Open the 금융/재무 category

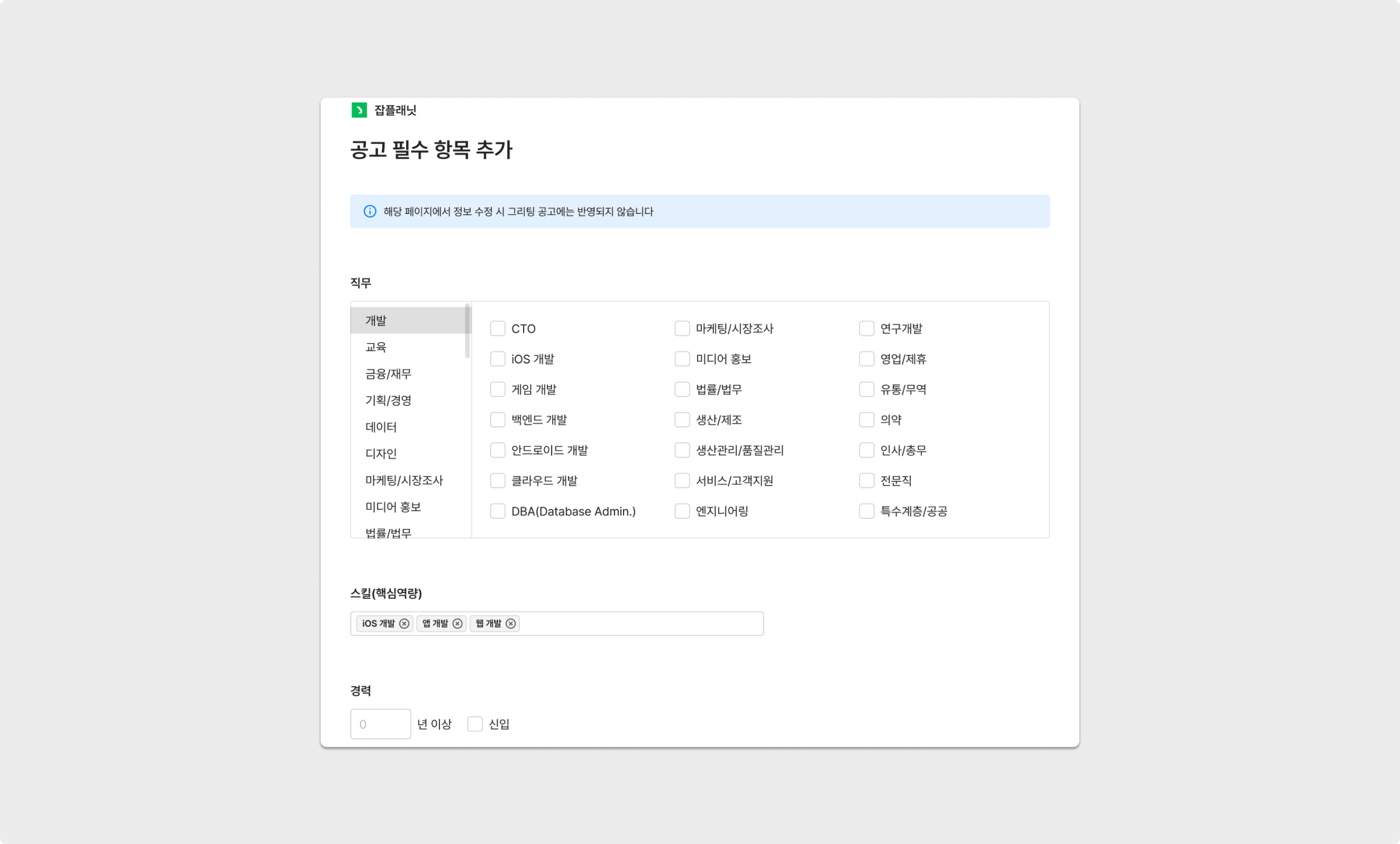pyautogui.click(x=388, y=373)
